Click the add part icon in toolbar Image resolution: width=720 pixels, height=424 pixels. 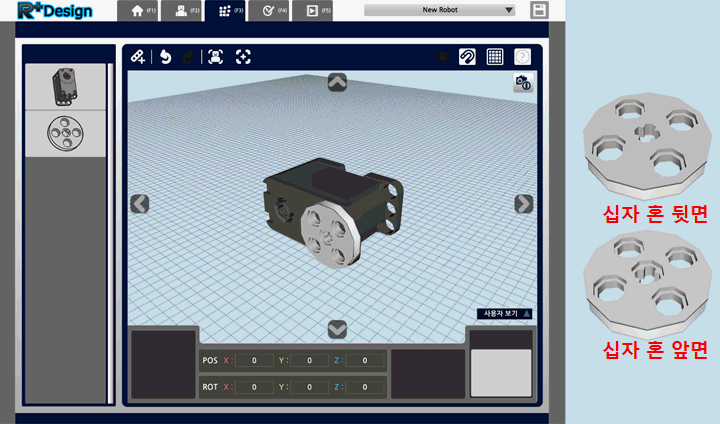(x=138, y=57)
